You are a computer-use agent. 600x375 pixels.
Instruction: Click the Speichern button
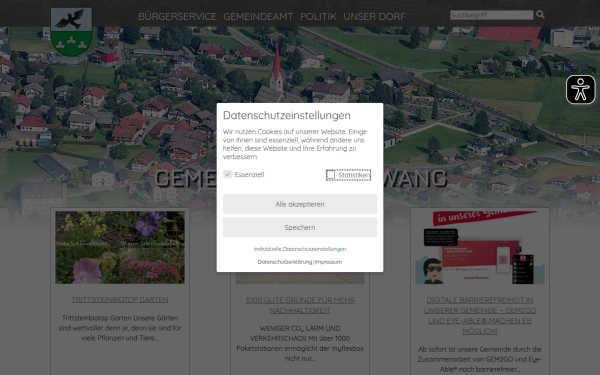[300, 228]
